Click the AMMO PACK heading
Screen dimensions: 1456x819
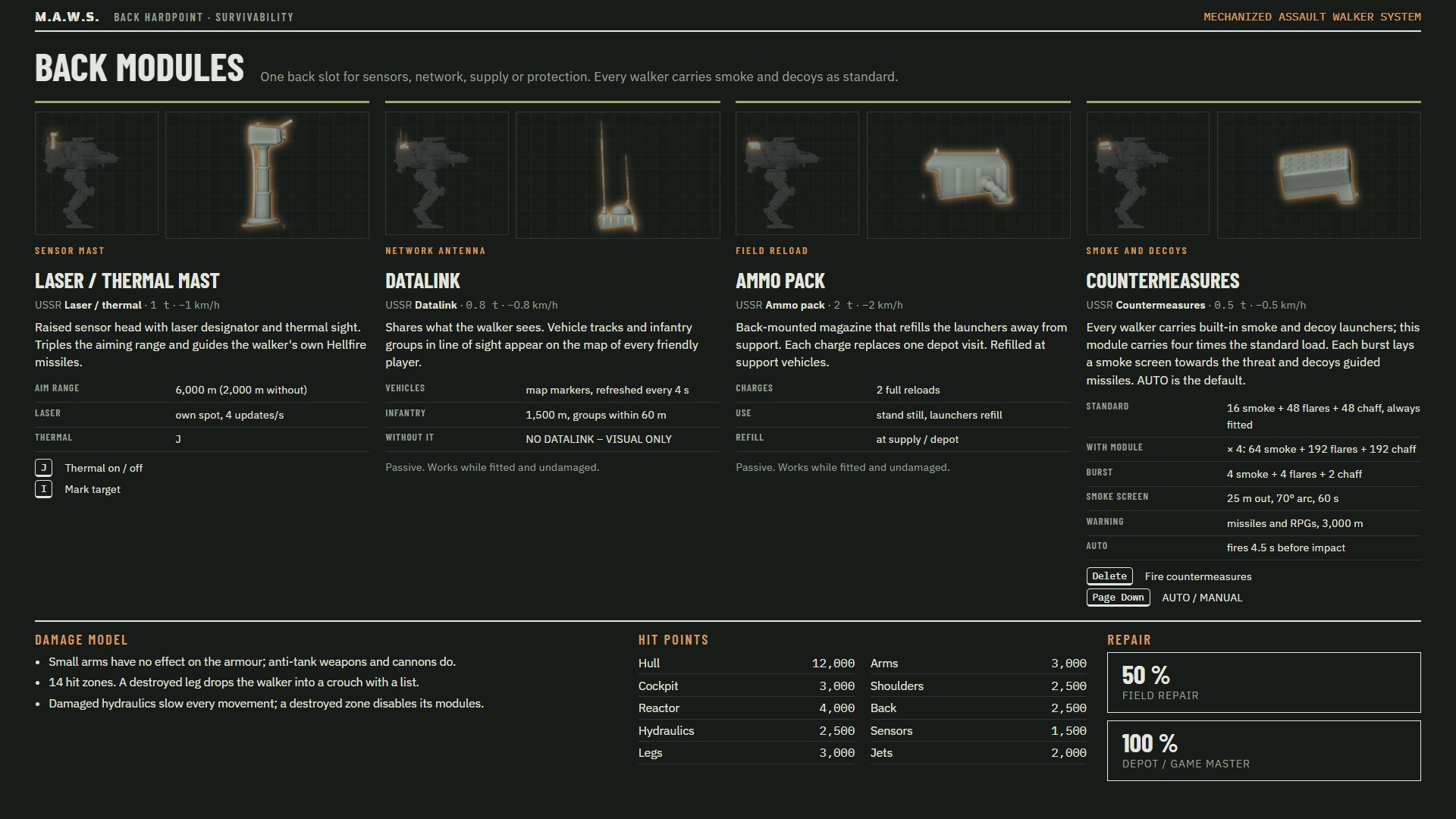pyautogui.click(x=780, y=281)
